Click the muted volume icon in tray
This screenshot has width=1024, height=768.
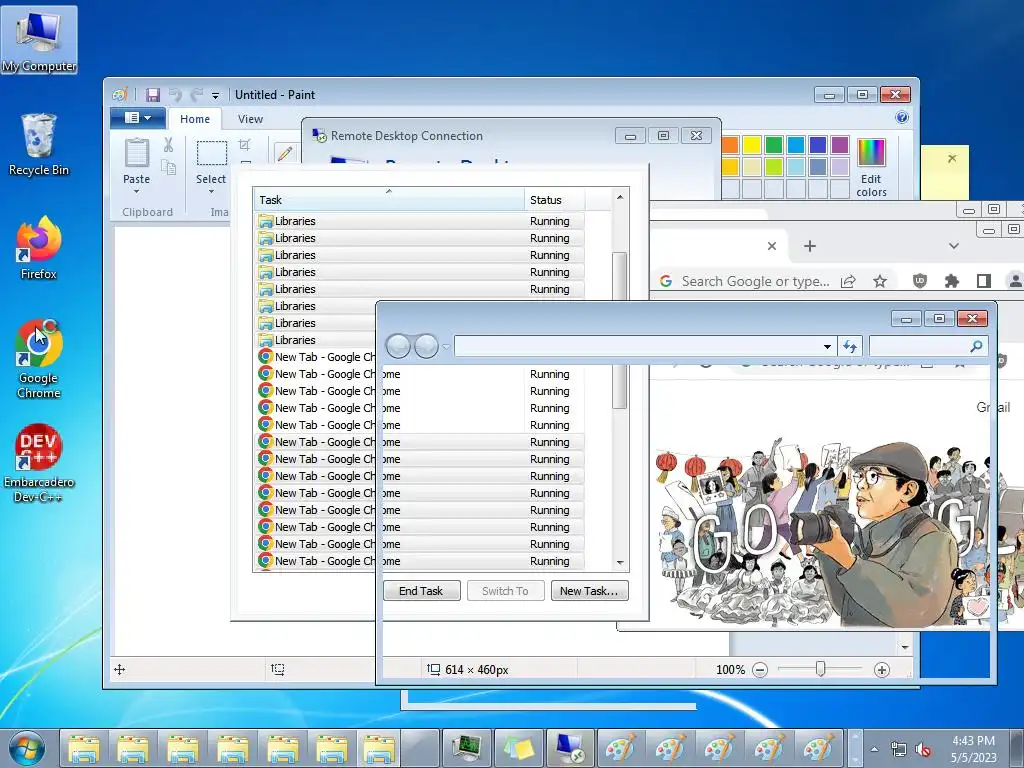pyautogui.click(x=923, y=749)
